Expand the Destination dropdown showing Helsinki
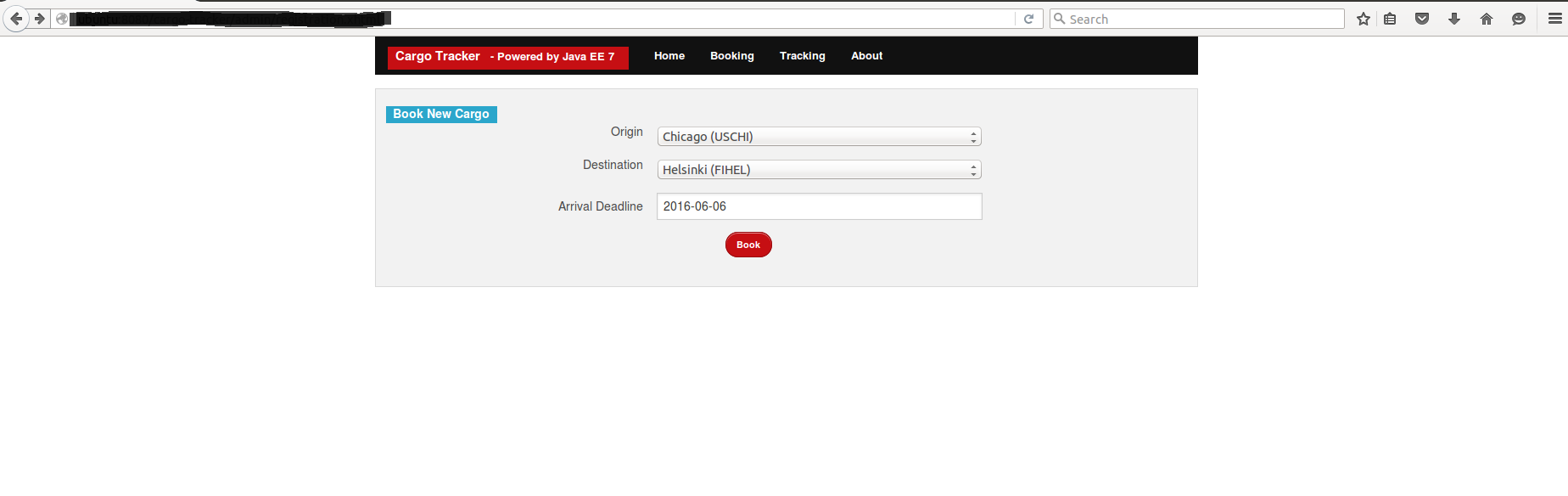The width and height of the screenshot is (1568, 496). 819,170
